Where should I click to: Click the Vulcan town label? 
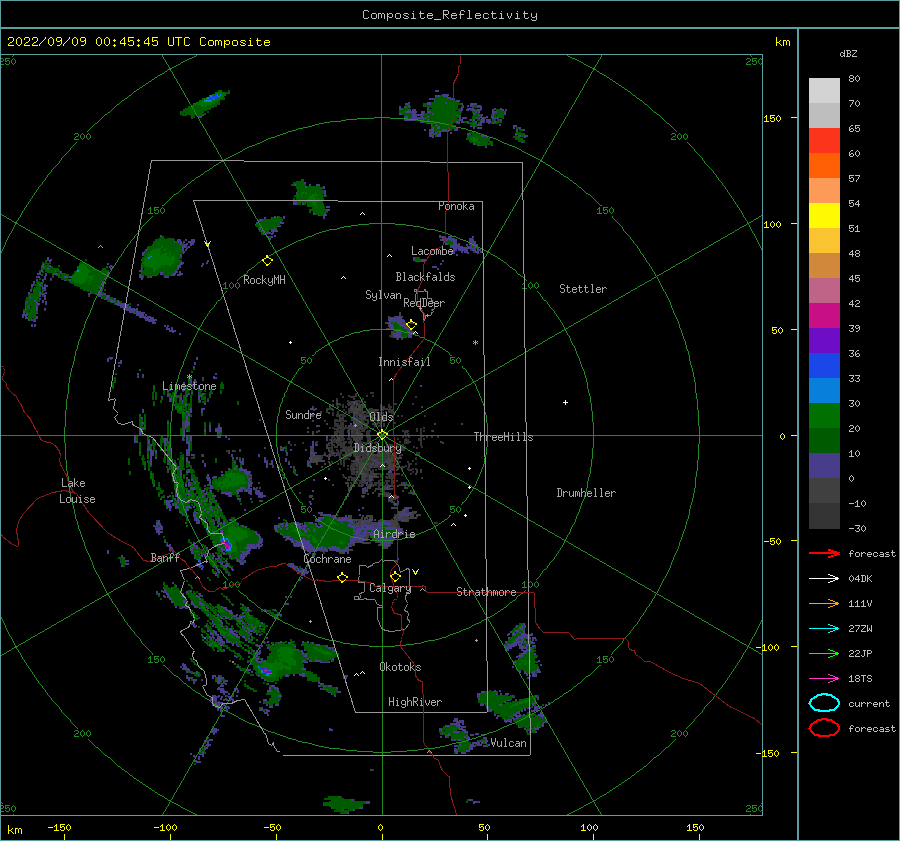508,743
